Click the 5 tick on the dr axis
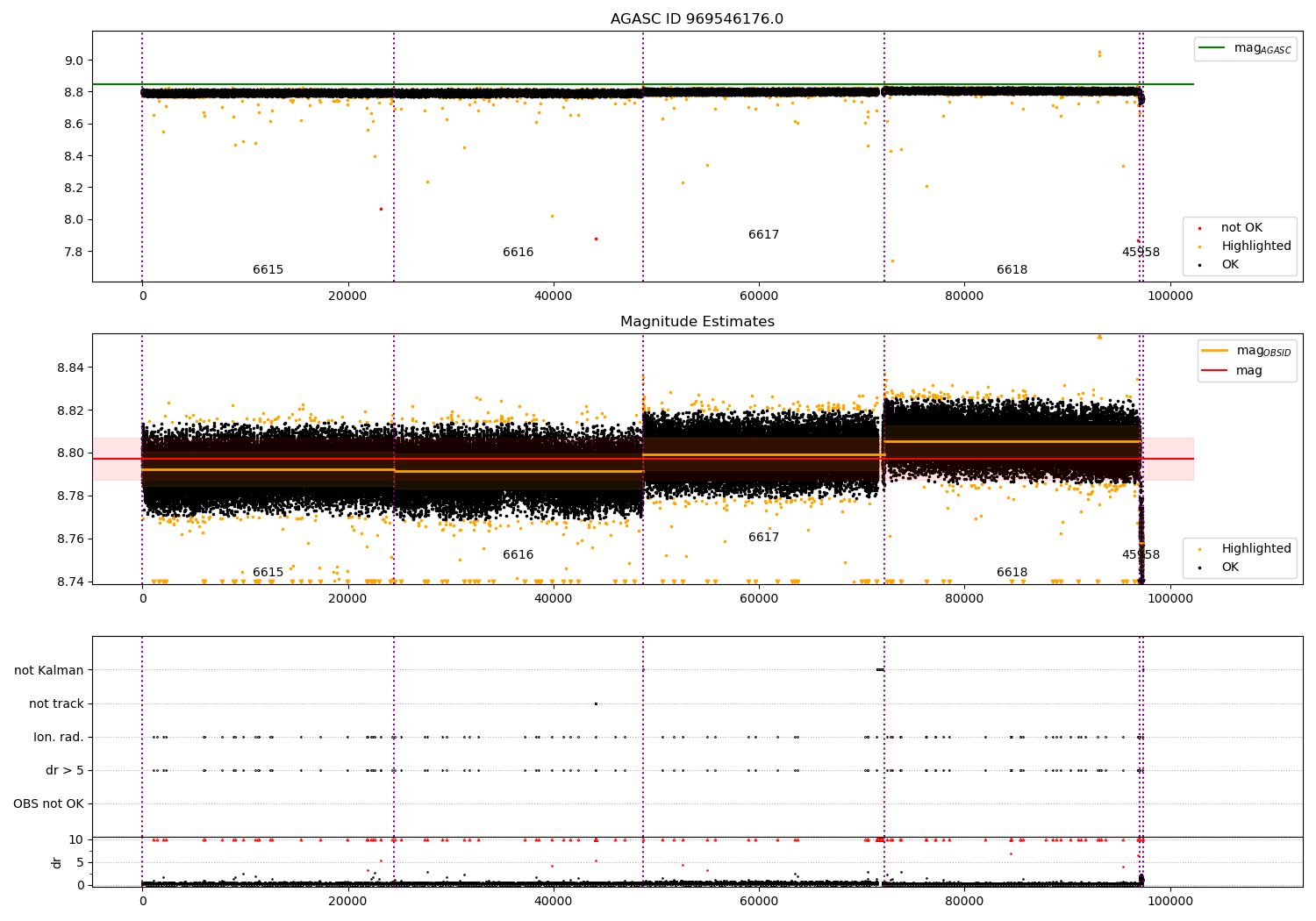The height and width of the screenshot is (921, 1316). point(80,863)
